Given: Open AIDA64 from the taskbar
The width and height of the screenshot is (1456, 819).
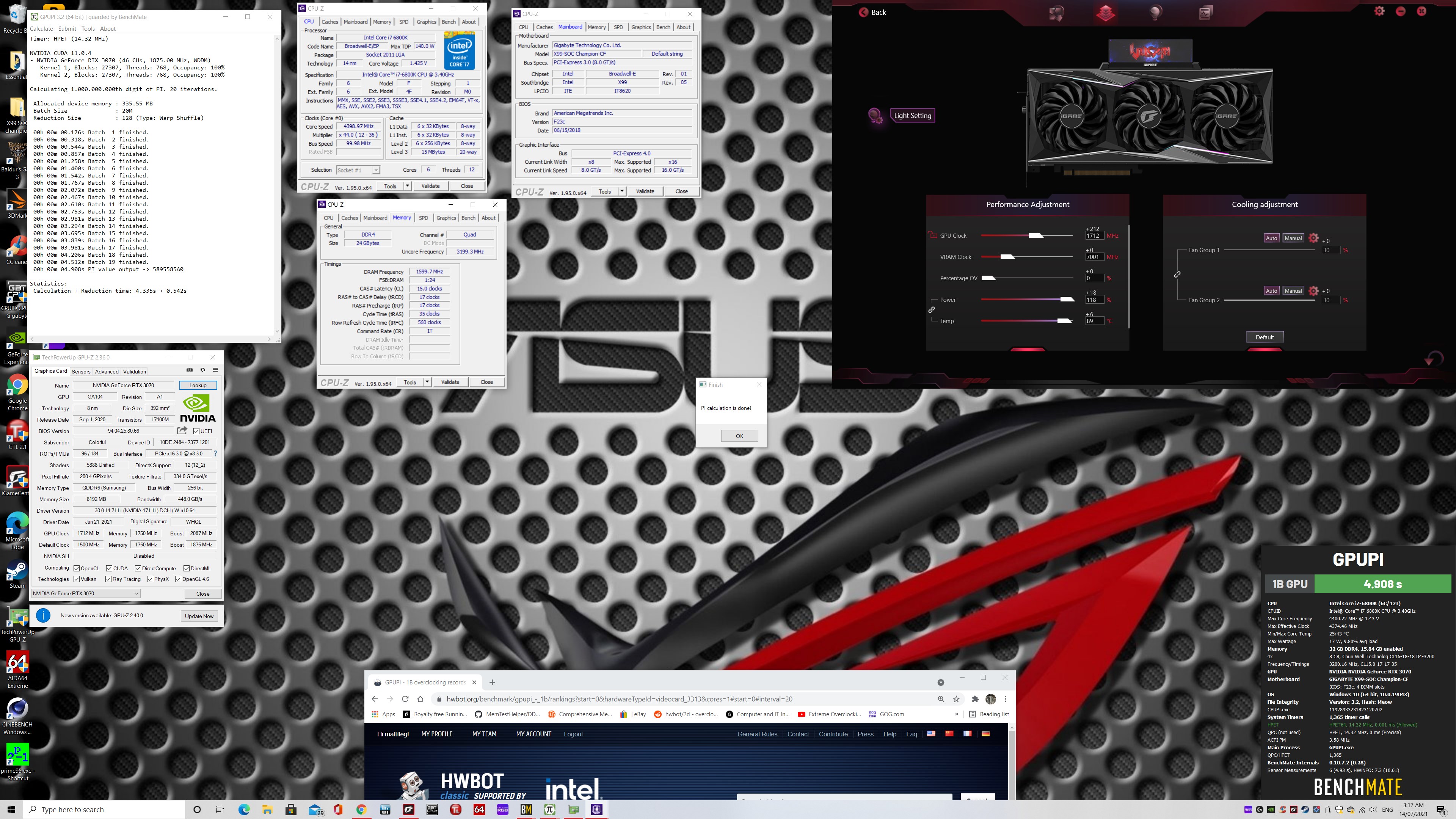Looking at the screenshot, I should click(x=479, y=810).
